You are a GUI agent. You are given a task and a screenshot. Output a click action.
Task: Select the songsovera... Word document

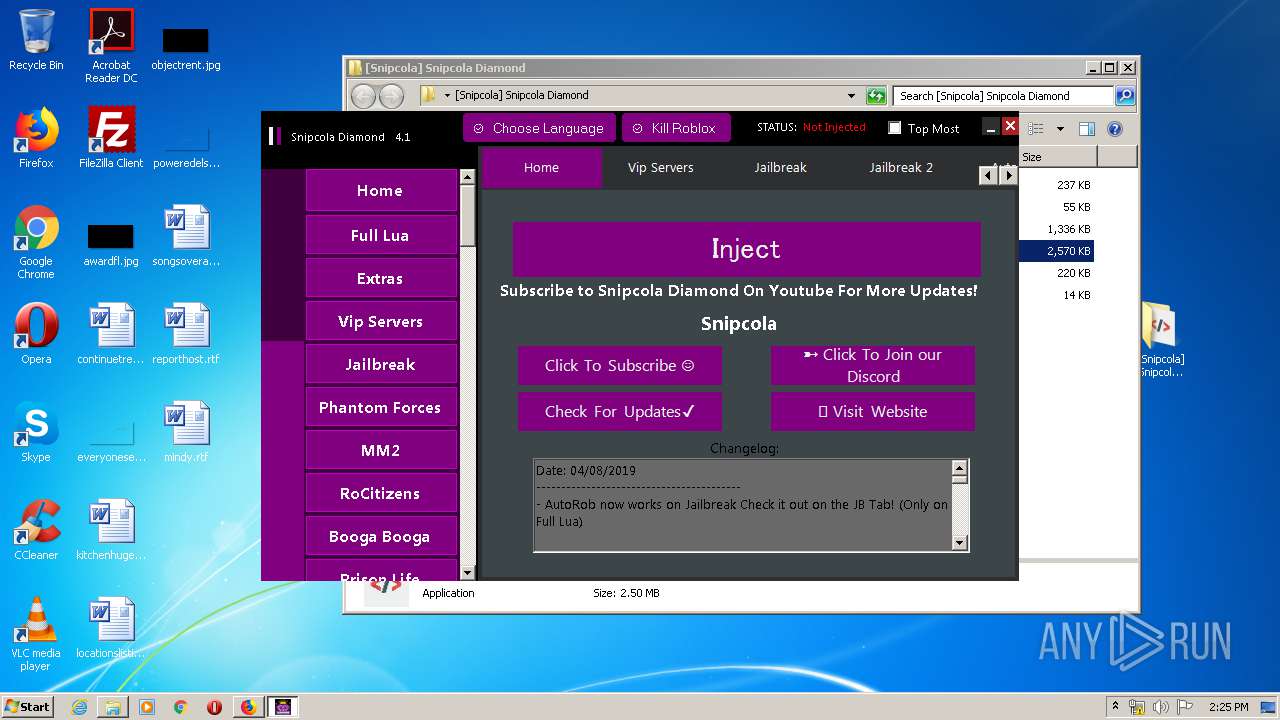(186, 236)
